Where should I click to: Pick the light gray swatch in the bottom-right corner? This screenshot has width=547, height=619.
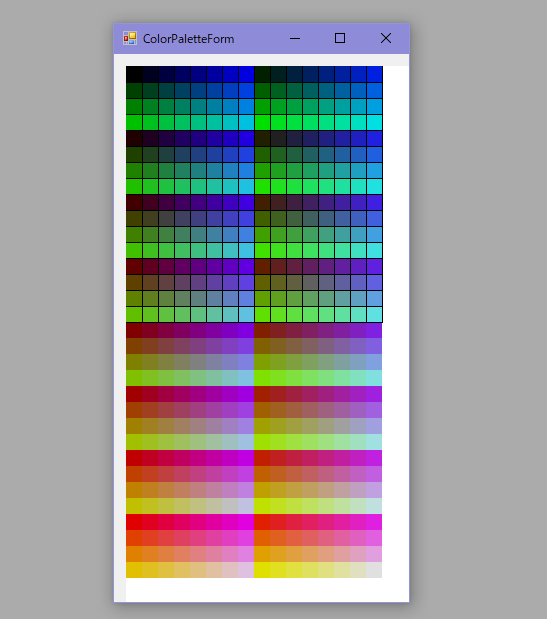tap(374, 570)
